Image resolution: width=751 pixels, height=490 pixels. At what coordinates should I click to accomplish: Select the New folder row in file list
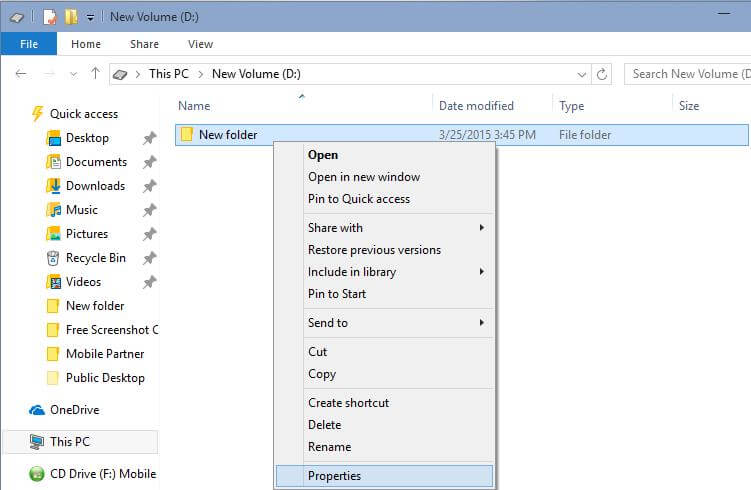coord(462,135)
